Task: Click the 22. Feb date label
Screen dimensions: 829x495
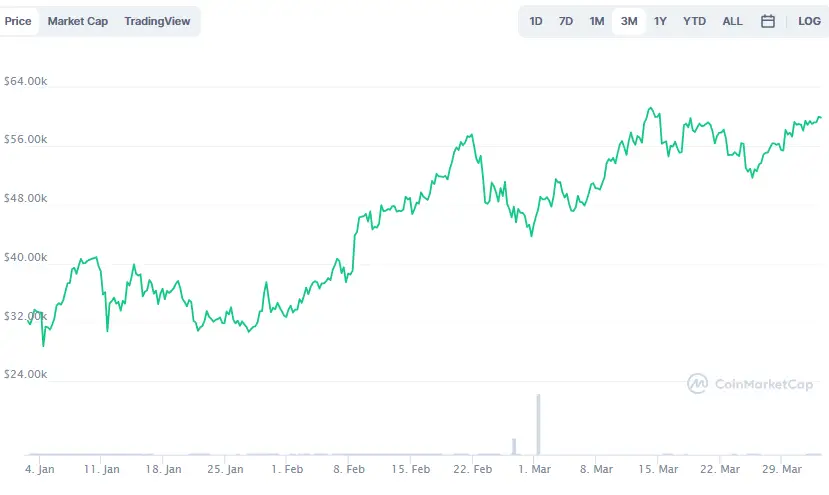Action: pos(473,469)
